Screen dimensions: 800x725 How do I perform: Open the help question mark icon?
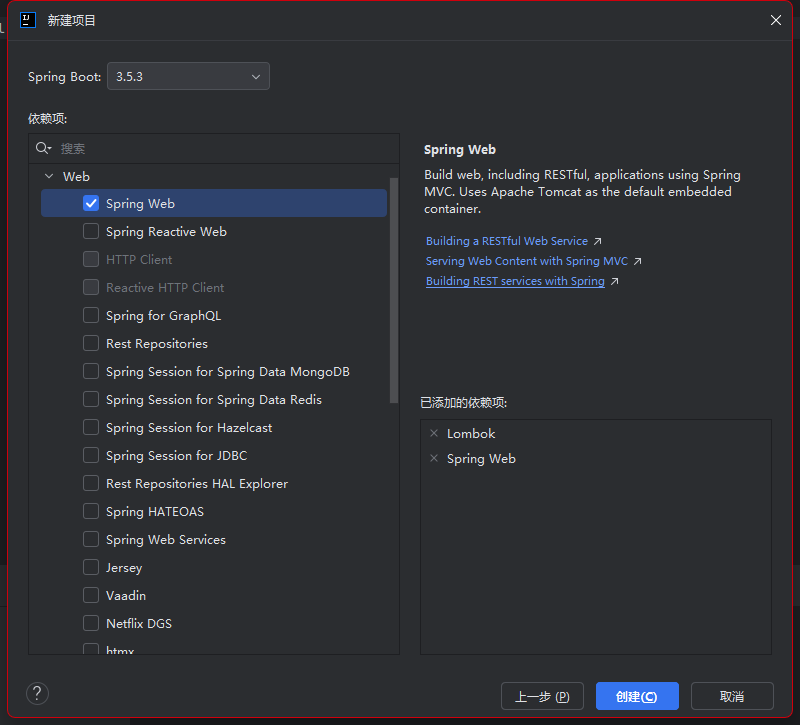(37, 693)
